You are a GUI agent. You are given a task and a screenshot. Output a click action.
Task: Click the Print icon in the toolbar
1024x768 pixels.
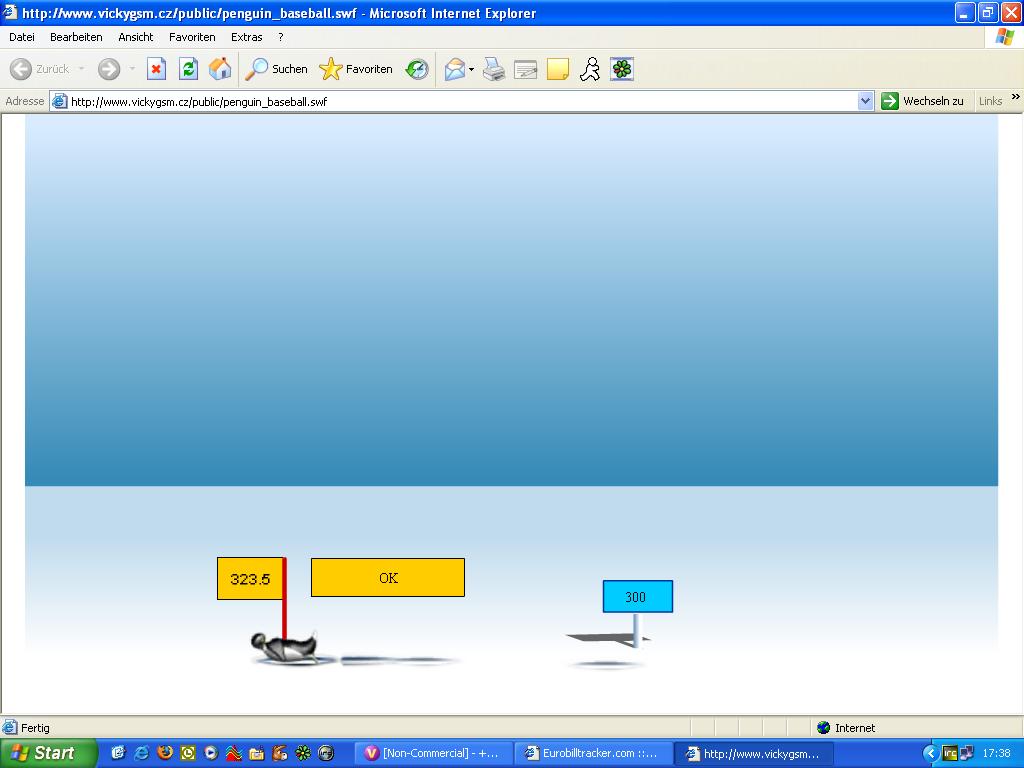point(494,69)
